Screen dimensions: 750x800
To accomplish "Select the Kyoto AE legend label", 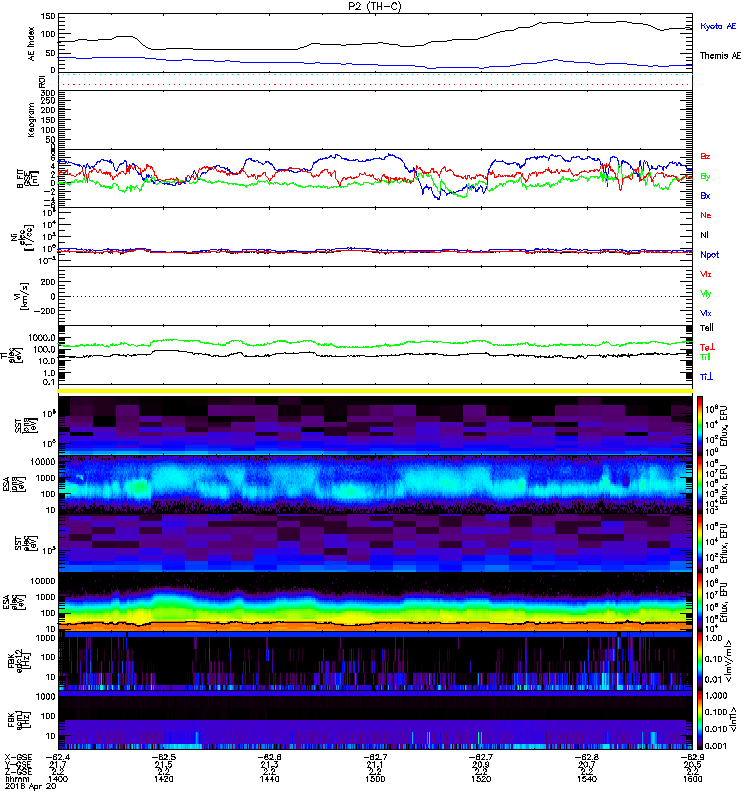I will point(718,26).
